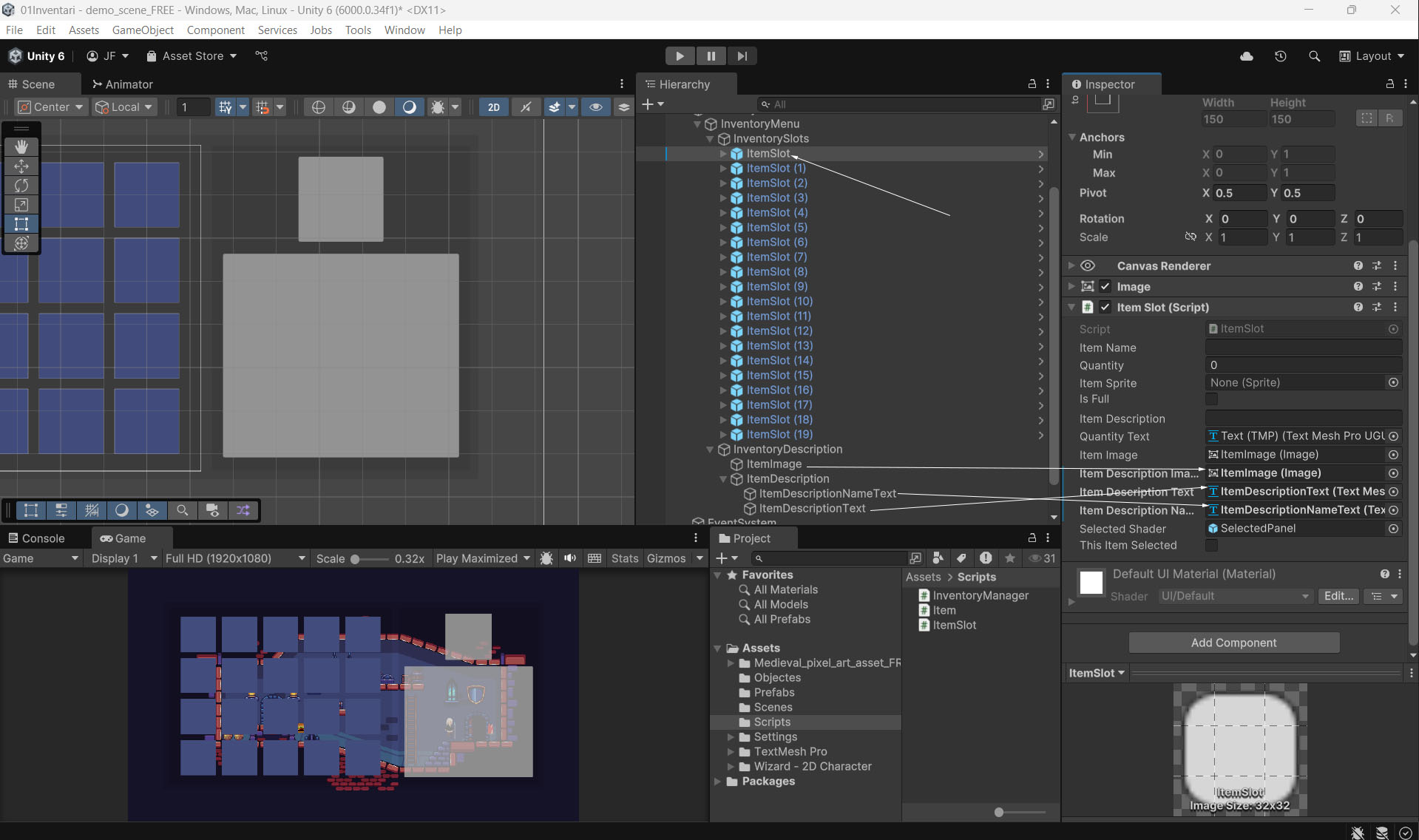Disable the Item Slot script component checkbox
The width and height of the screenshot is (1419, 840).
[1105, 308]
